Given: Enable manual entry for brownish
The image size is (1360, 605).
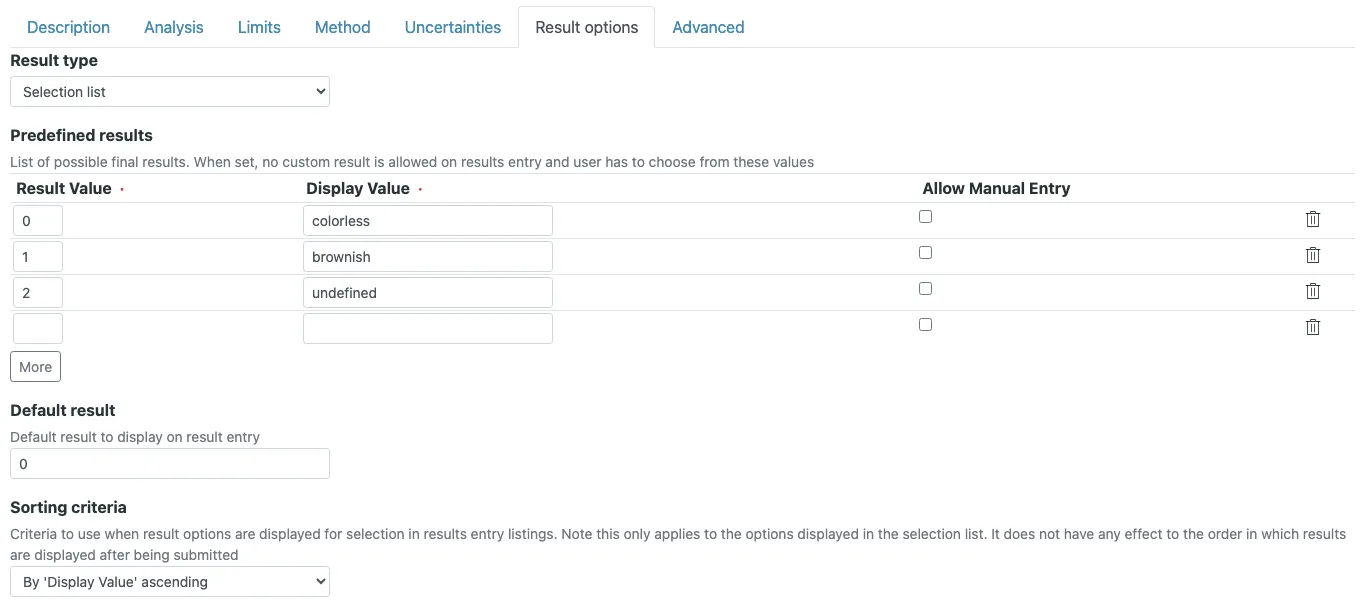Looking at the screenshot, I should pos(925,252).
